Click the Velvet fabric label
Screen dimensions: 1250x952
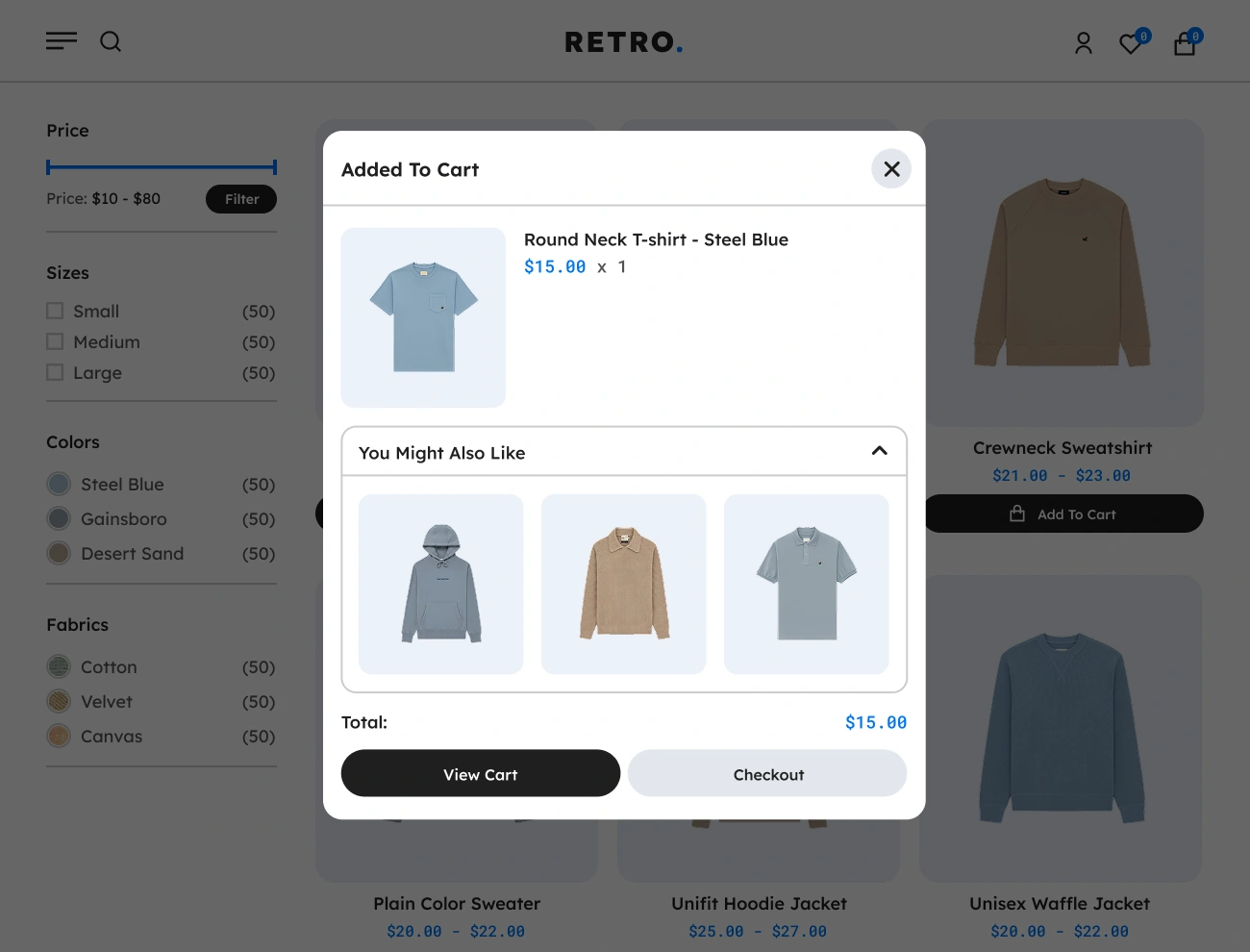click(107, 701)
